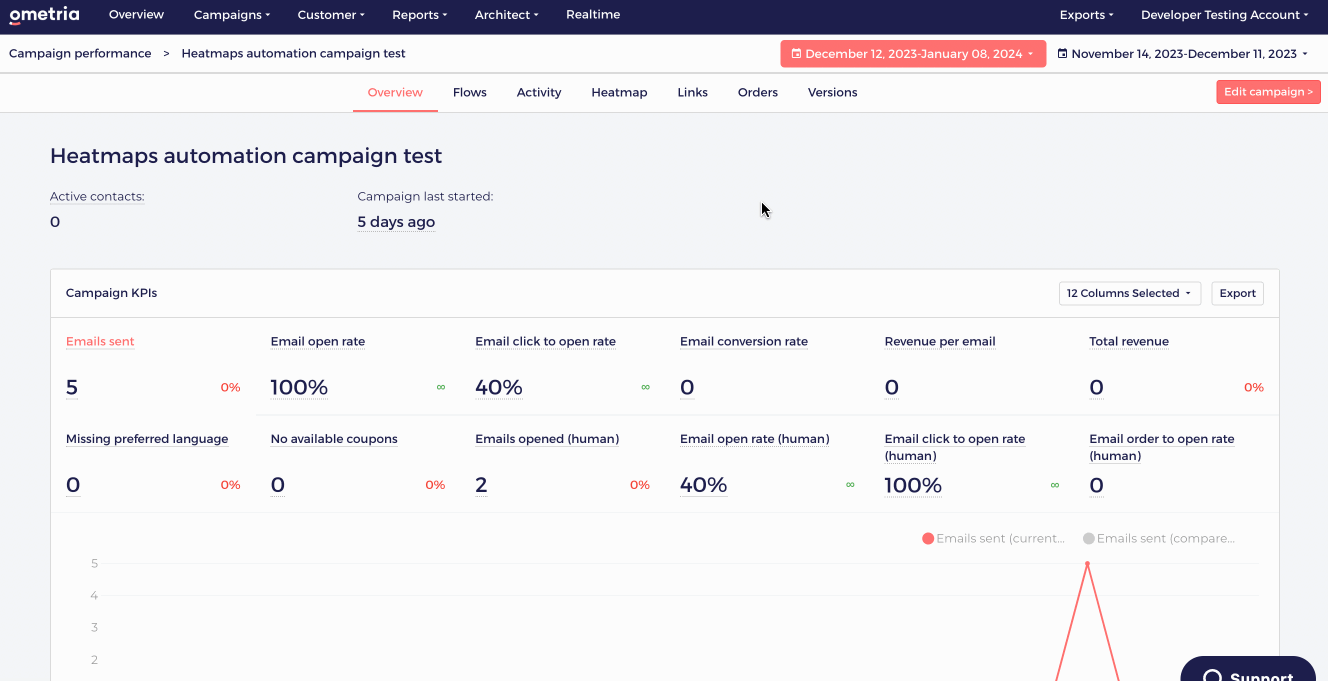Open the Emails sent KPI link
This screenshot has height=681, width=1328.
point(100,341)
